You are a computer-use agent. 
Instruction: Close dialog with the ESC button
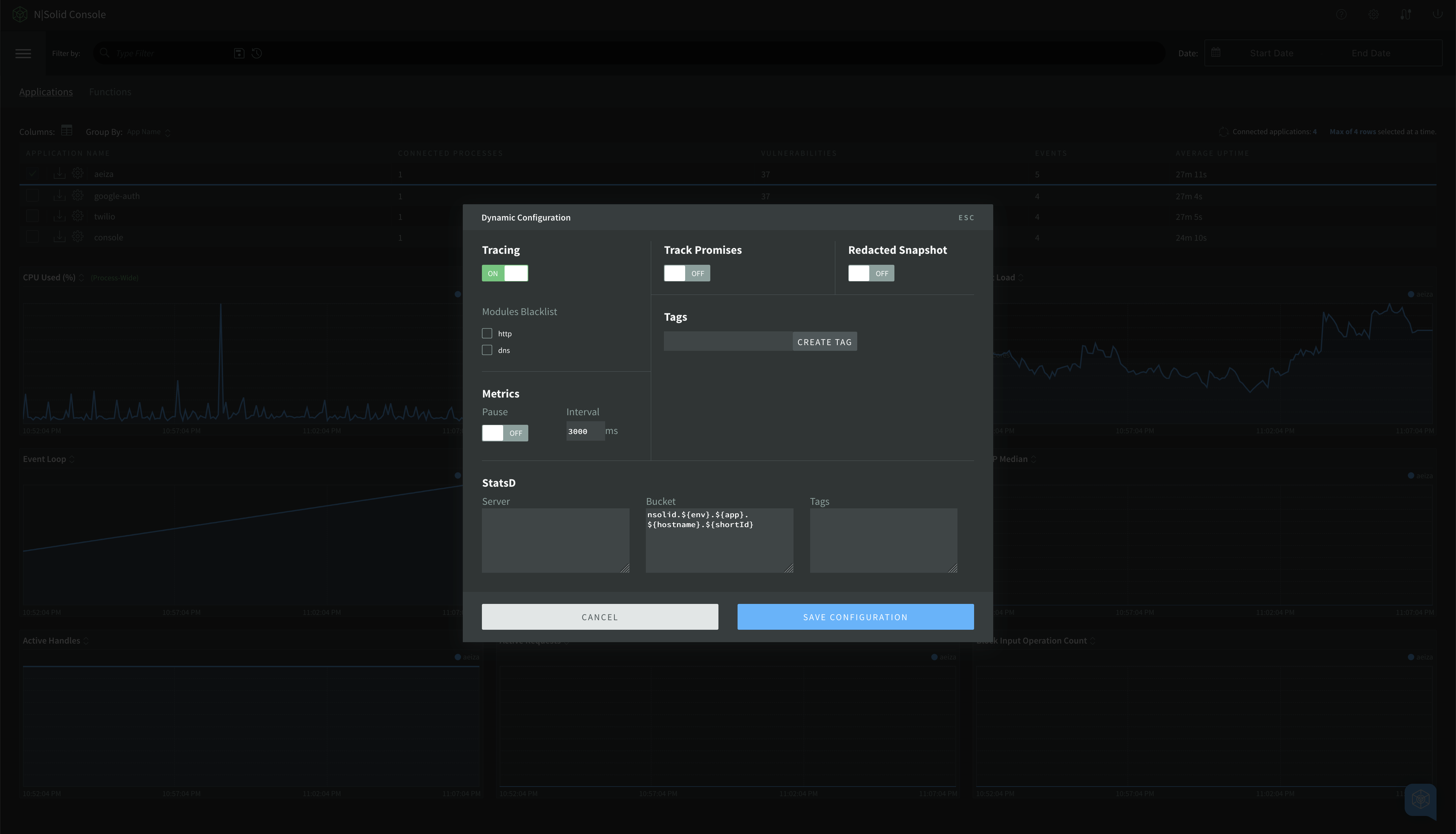tap(966, 218)
